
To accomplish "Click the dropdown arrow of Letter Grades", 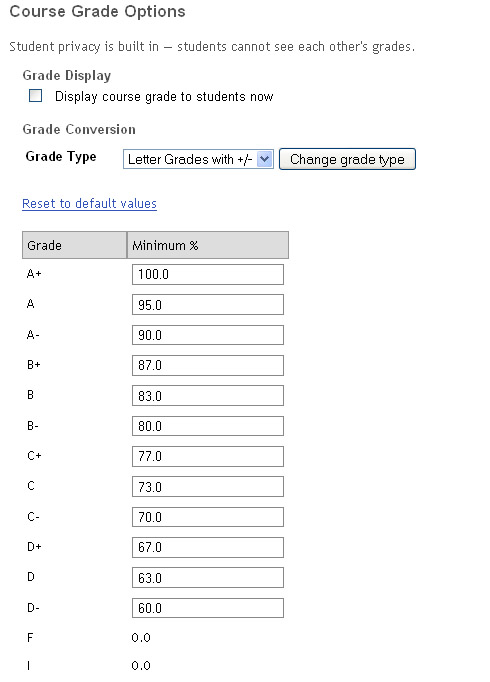I will coord(264,159).
